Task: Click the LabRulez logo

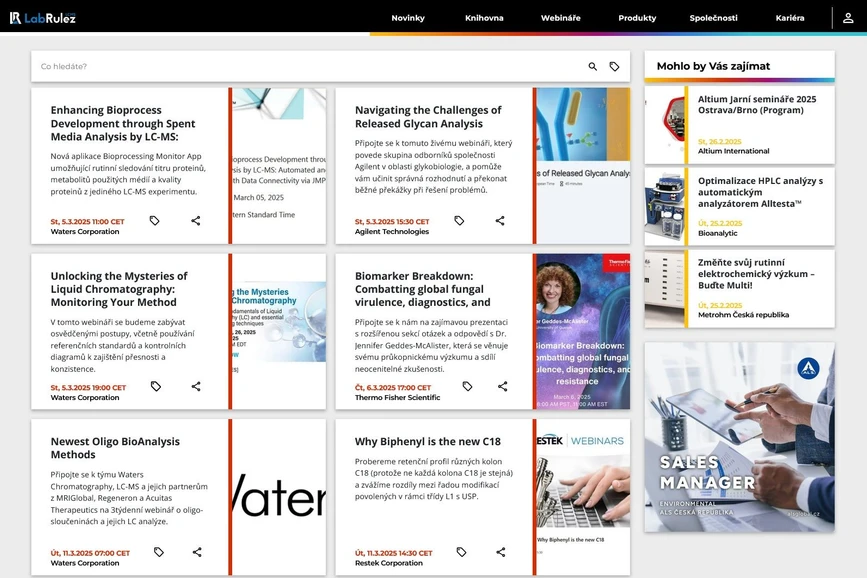Action: pyautogui.click(x=43, y=17)
